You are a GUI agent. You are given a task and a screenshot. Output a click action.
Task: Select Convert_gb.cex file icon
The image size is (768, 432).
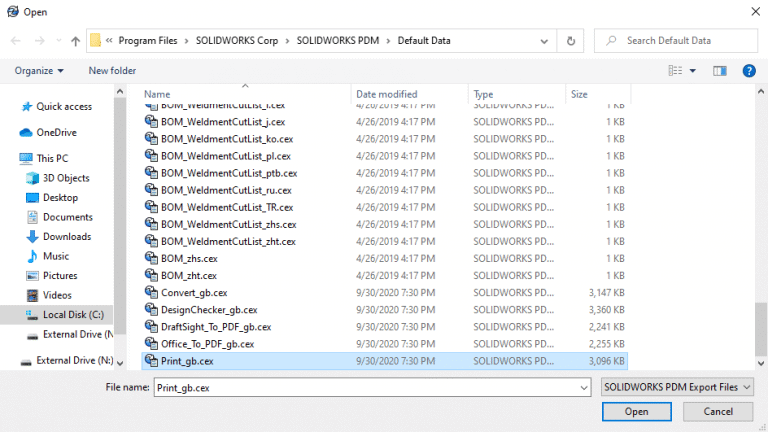coord(151,292)
